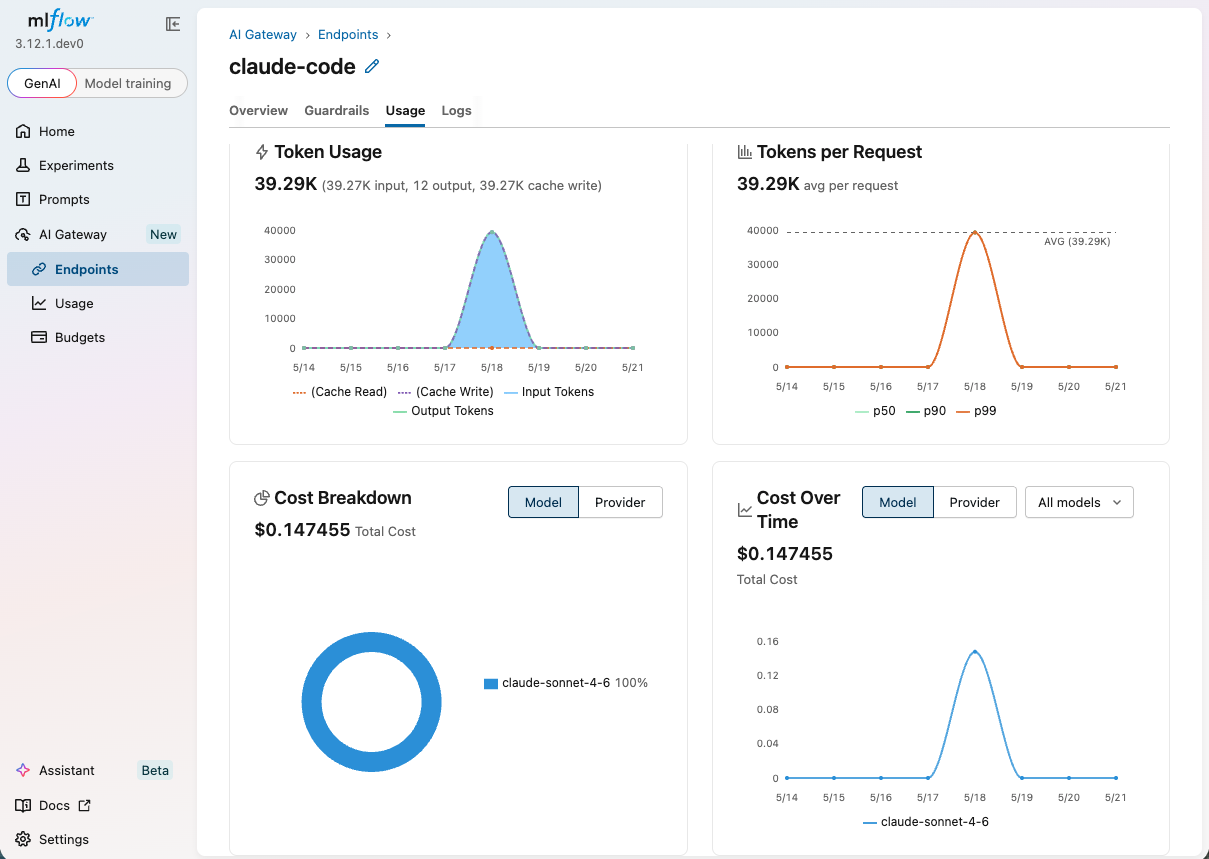Toggle the p50 legend series
The height and width of the screenshot is (859, 1209).
875,411
